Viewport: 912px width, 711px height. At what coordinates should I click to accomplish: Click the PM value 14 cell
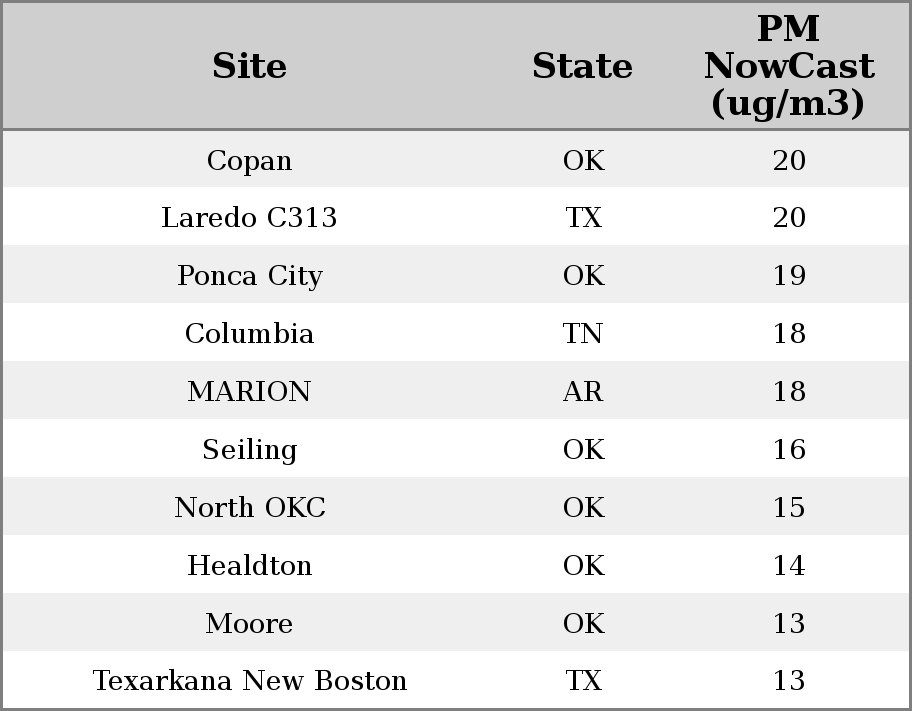(789, 566)
